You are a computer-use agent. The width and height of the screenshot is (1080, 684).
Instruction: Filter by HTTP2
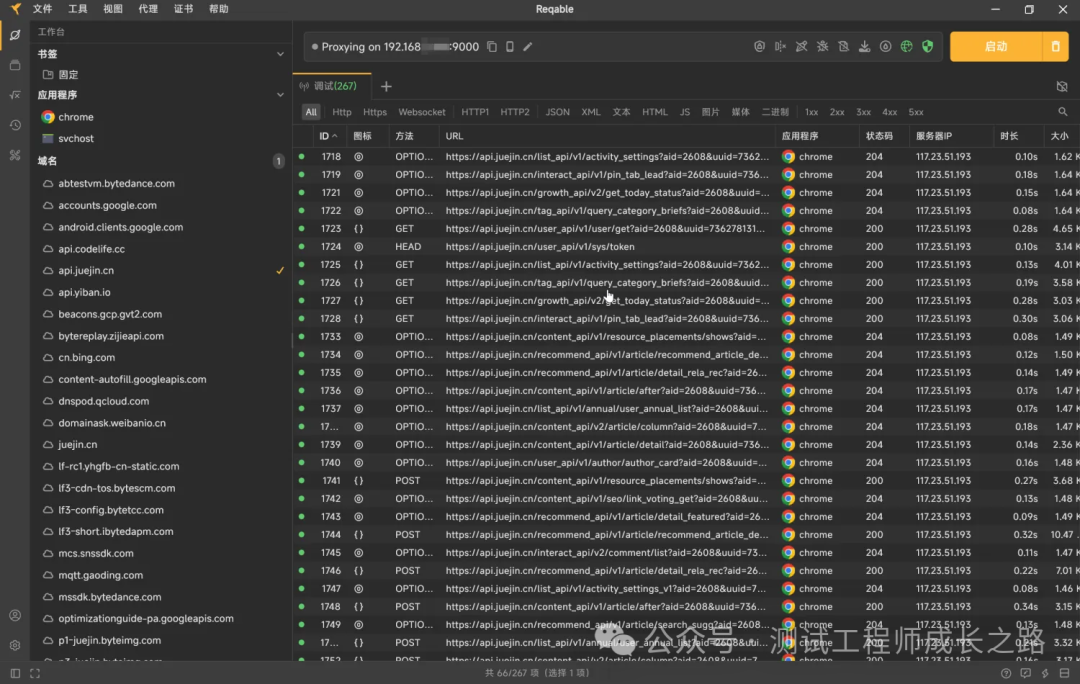pos(515,112)
